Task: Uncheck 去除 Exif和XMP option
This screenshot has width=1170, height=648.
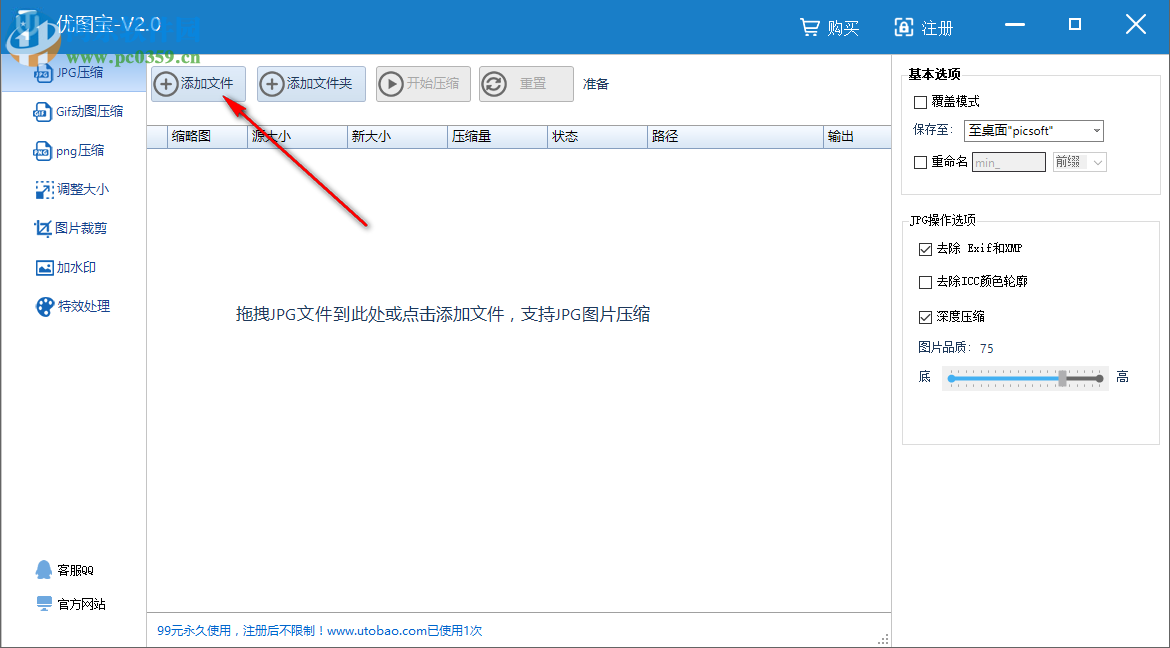Action: tap(925, 249)
